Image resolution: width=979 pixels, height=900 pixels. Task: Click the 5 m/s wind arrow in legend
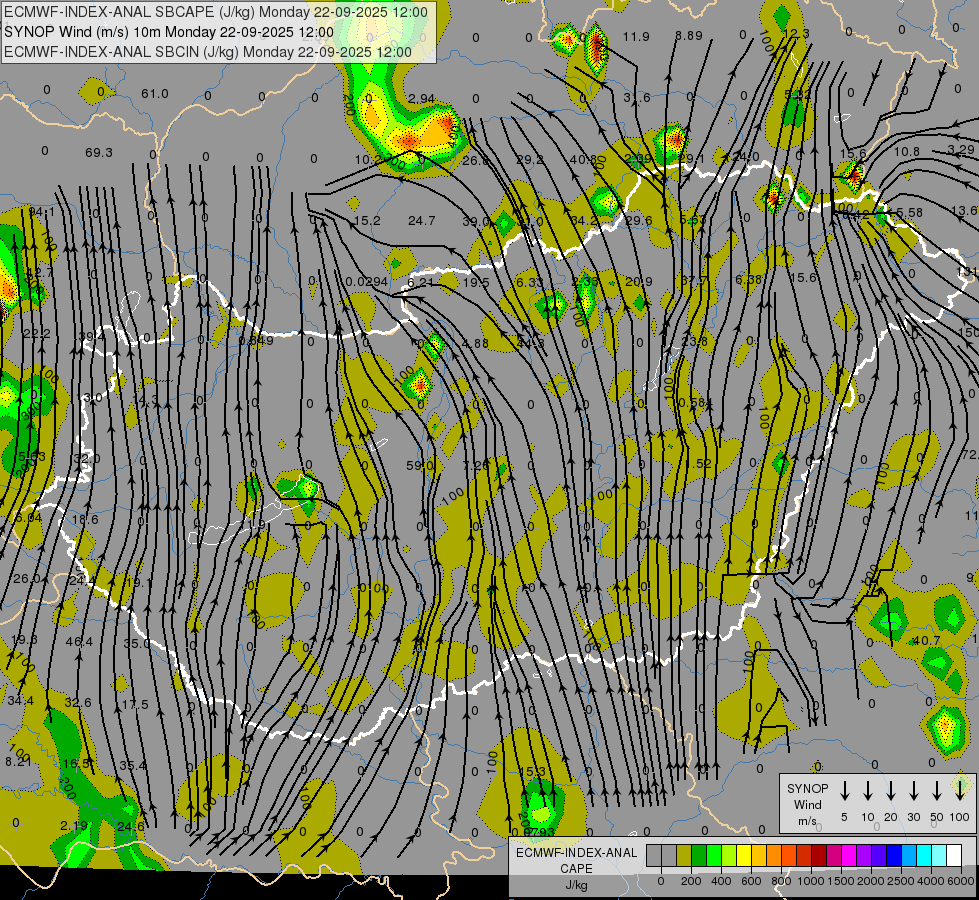845,791
